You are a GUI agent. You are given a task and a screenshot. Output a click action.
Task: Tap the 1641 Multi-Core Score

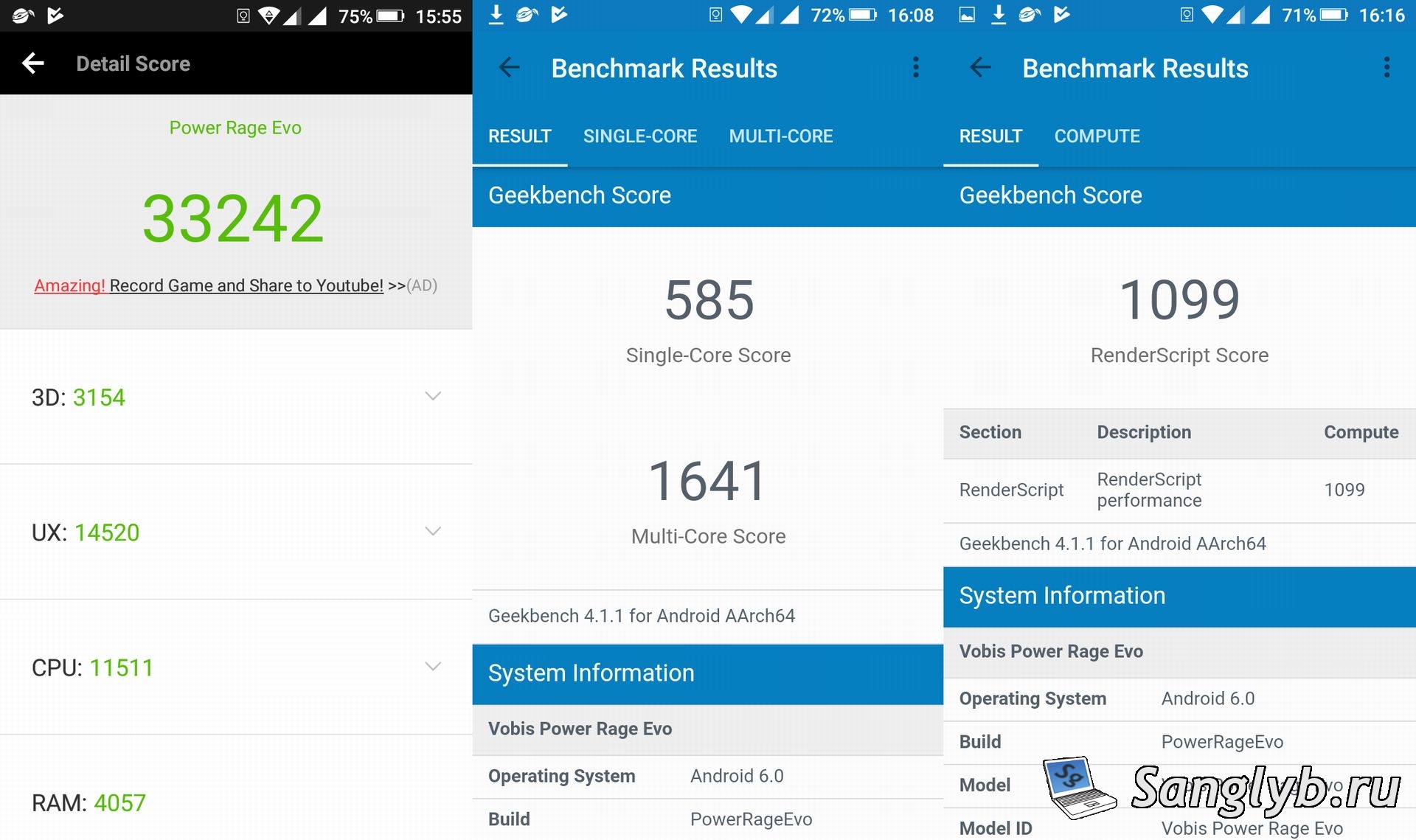708,481
